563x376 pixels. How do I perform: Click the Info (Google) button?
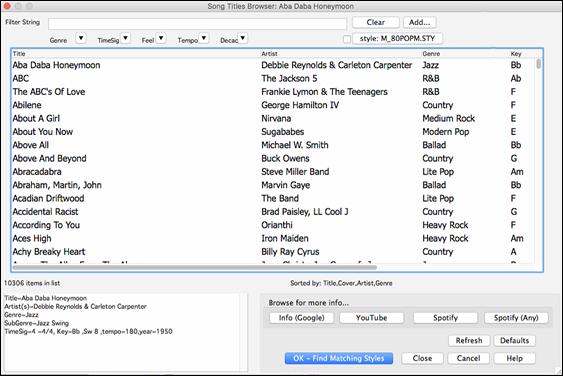click(x=301, y=317)
